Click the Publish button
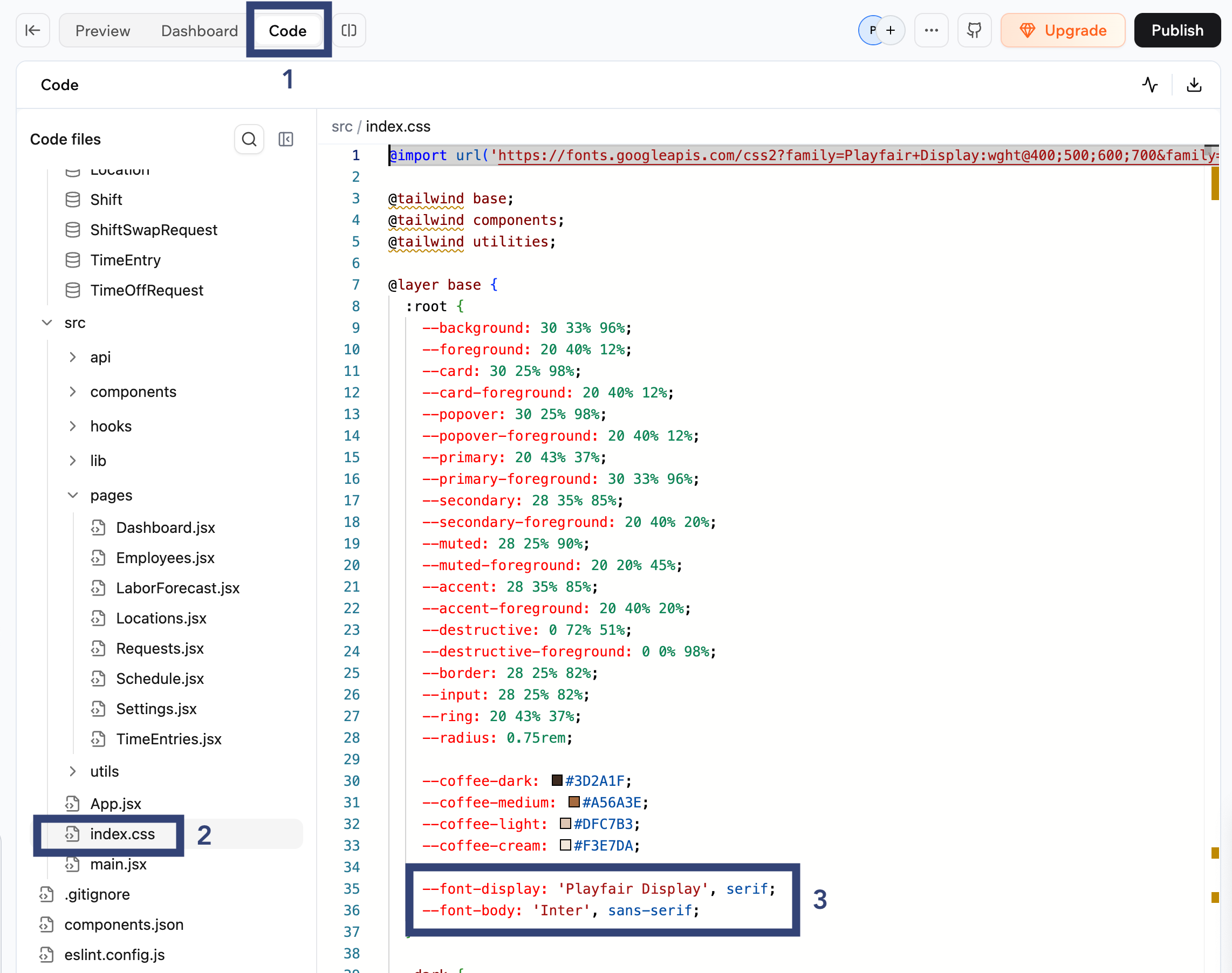Image resolution: width=1232 pixels, height=973 pixels. (x=1178, y=30)
